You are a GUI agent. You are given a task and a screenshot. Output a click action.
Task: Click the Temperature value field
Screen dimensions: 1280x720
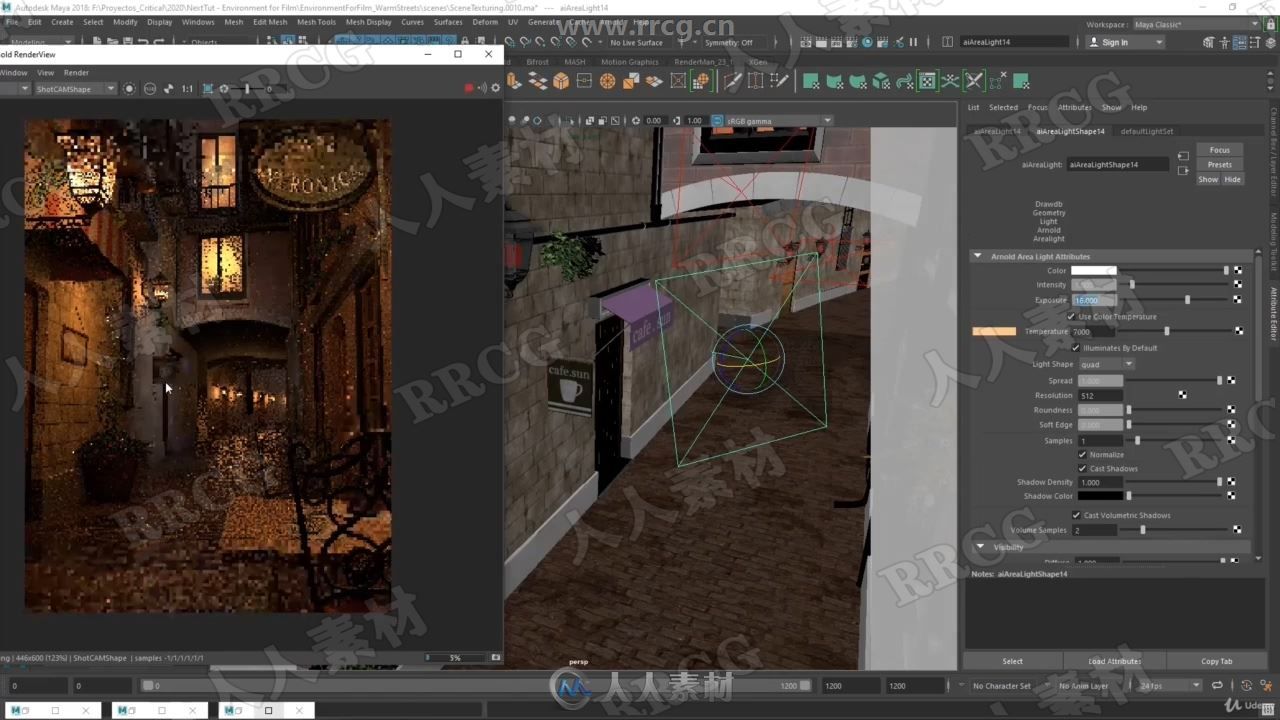pyautogui.click(x=1093, y=331)
